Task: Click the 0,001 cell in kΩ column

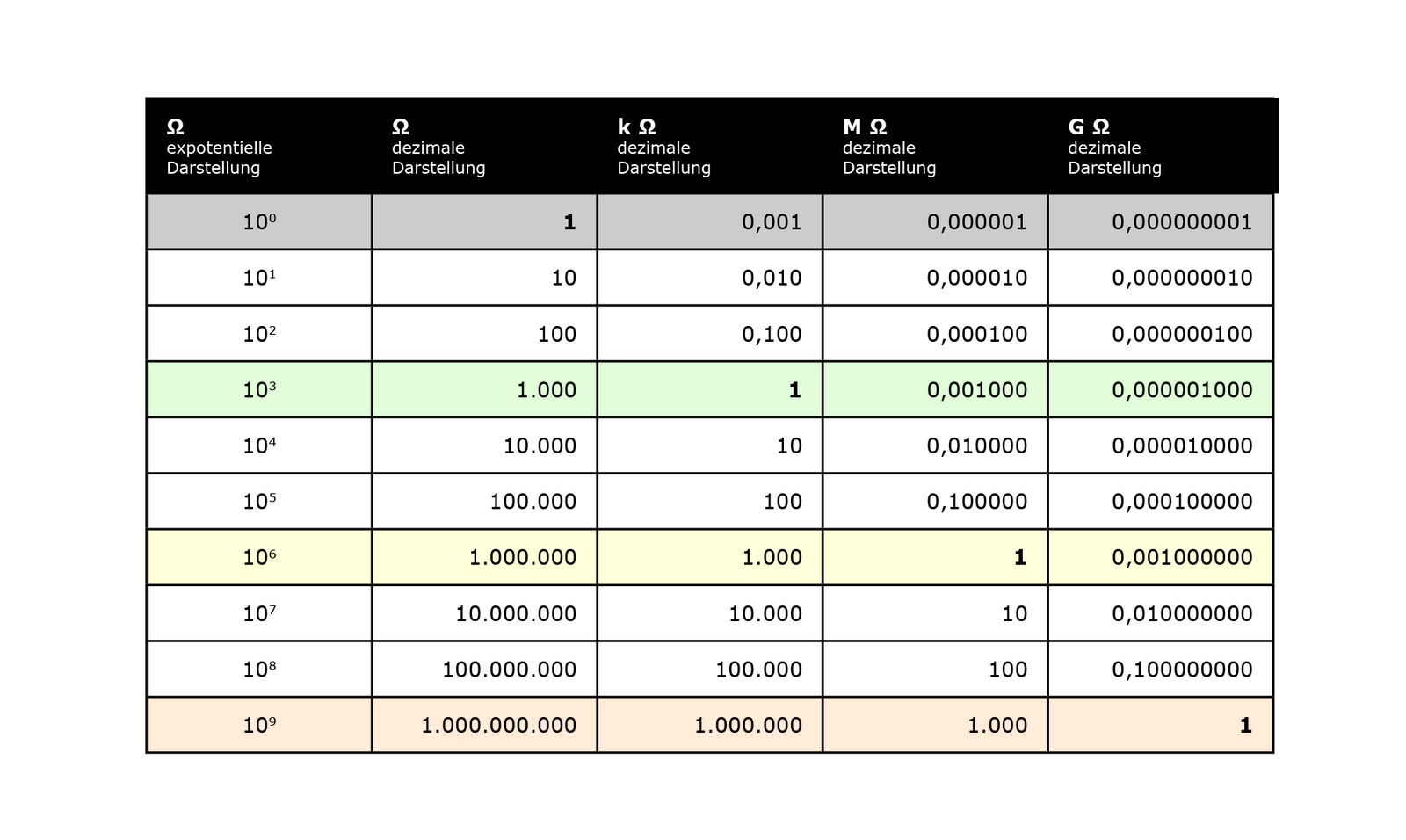Action: point(772,222)
